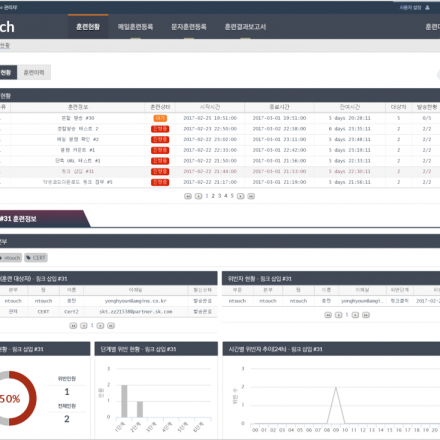Go to previous page of main training list

198,196
